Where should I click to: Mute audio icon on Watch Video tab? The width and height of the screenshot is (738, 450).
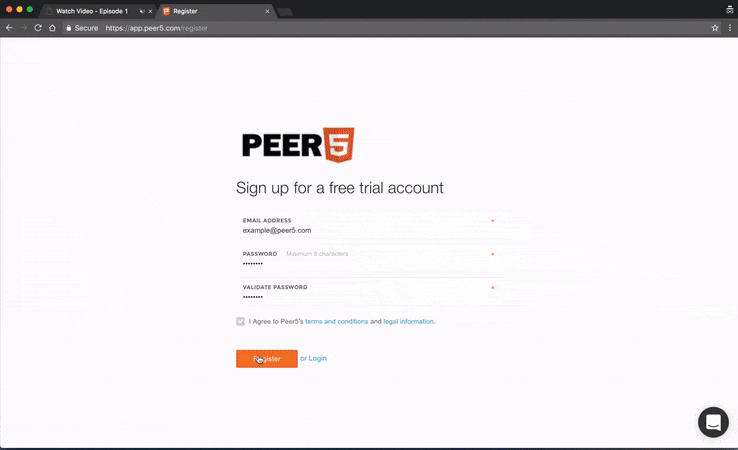click(142, 11)
